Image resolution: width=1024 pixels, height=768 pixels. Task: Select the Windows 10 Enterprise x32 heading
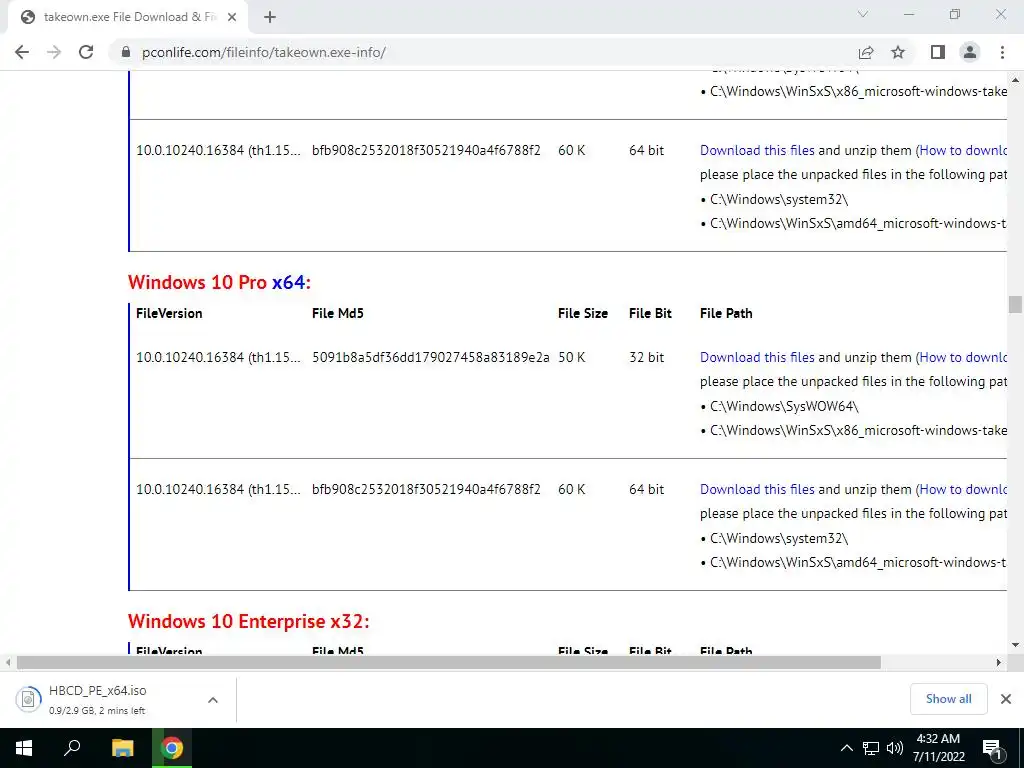[x=249, y=621]
